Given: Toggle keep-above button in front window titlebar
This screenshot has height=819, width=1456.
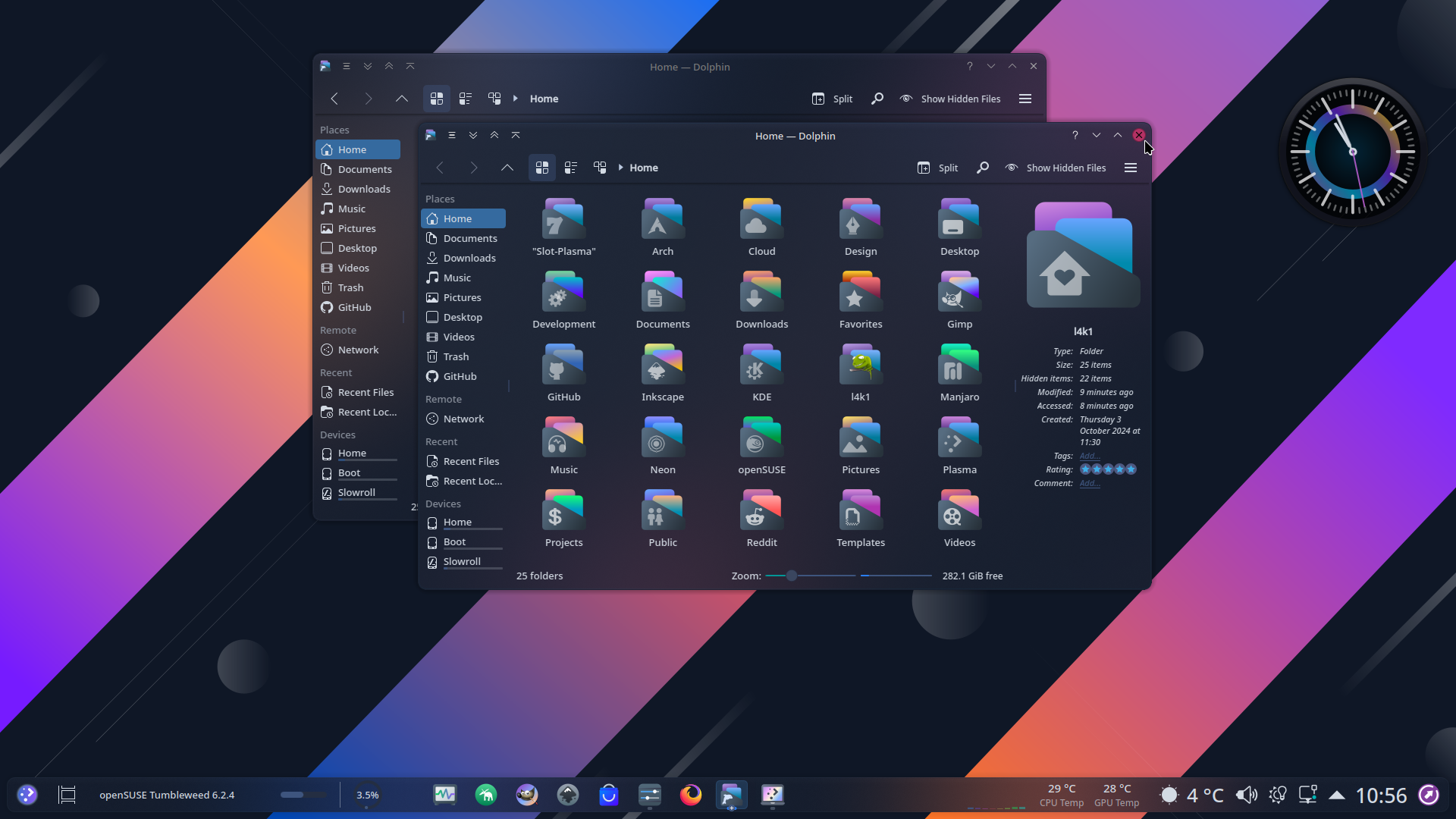Looking at the screenshot, I should click(494, 135).
